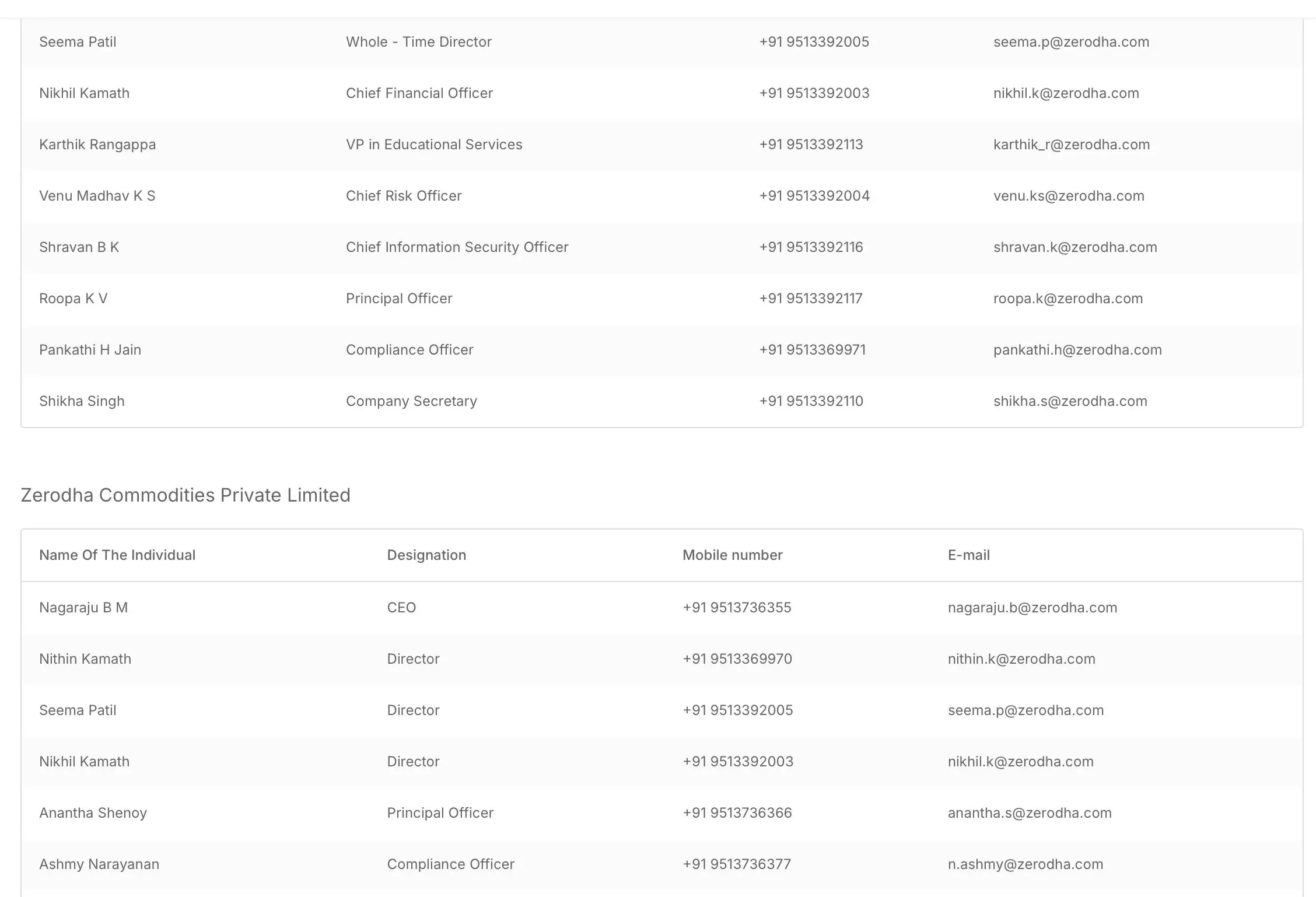Click Nikhil Kamath in the Chief Financial Officer row
Image resolution: width=1316 pixels, height=897 pixels.
point(85,93)
